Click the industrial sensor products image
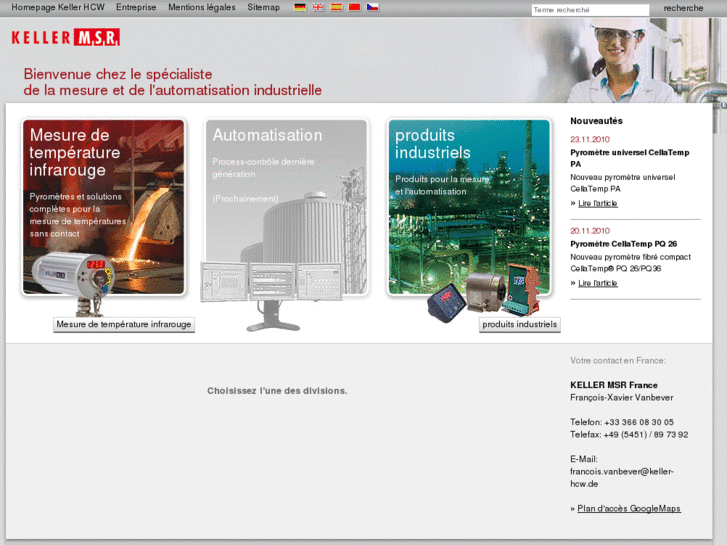This screenshot has height=545, width=727. coord(484,292)
